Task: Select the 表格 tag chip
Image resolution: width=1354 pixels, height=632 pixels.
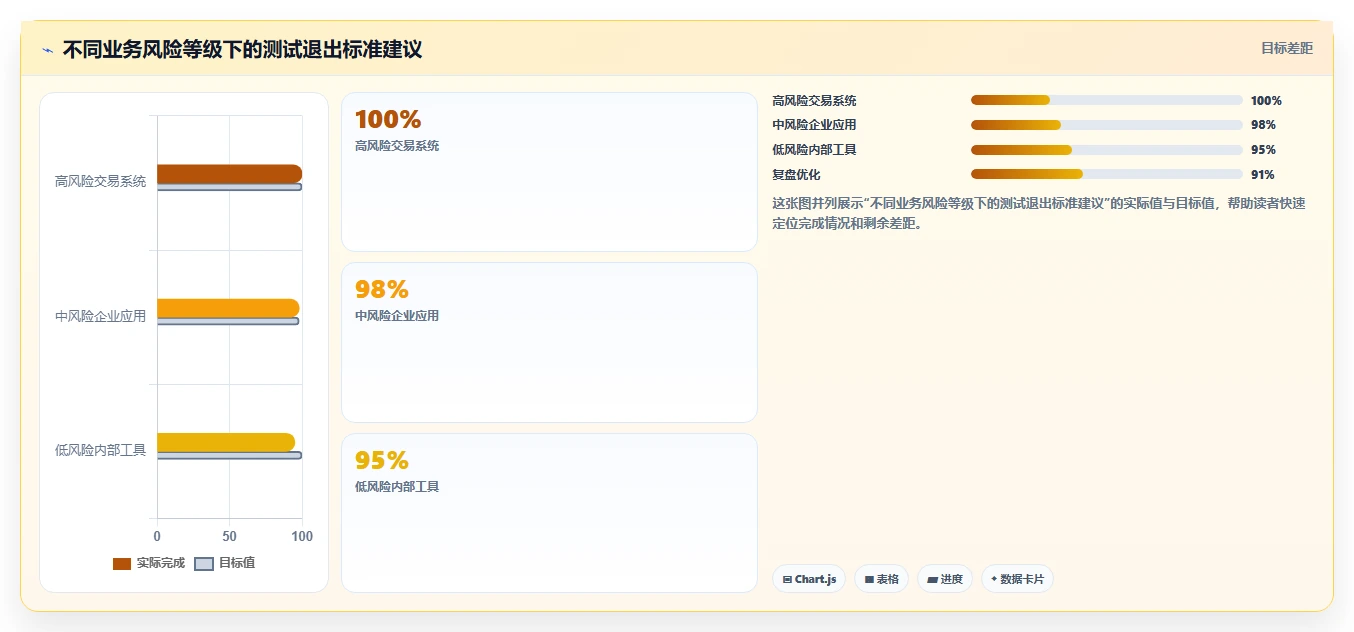Action: [881, 579]
